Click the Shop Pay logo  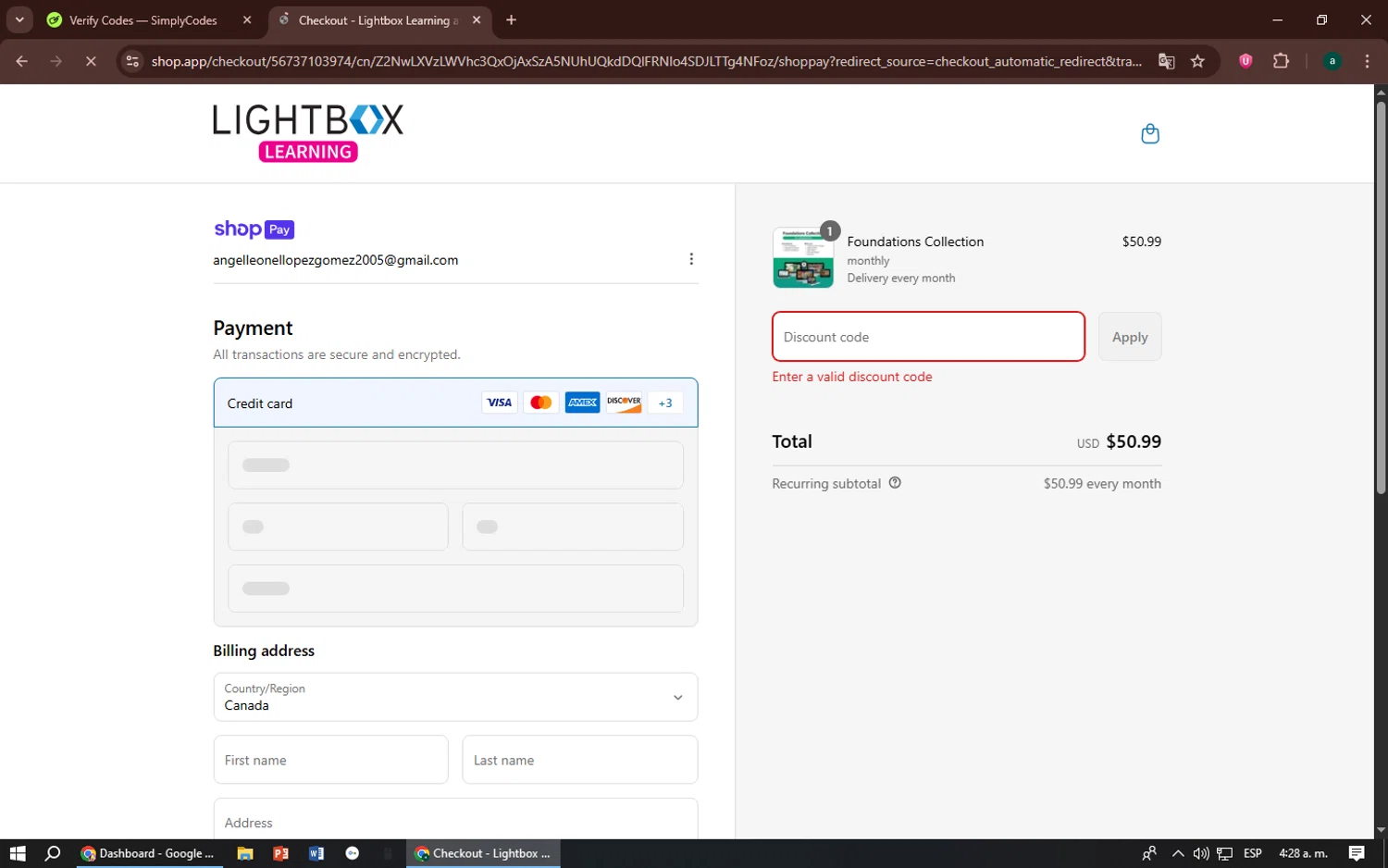point(254,229)
